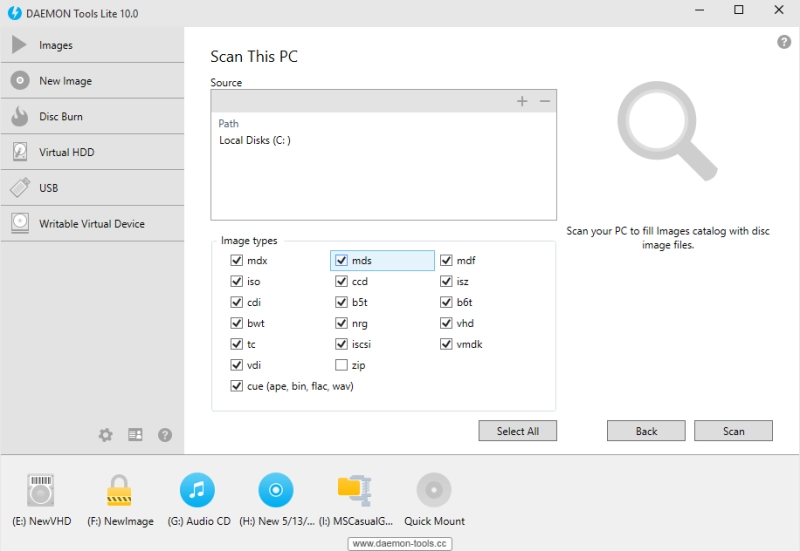Toggle cue (ape, bin, flac, wav) checkbox
800x551 pixels.
[236, 386]
